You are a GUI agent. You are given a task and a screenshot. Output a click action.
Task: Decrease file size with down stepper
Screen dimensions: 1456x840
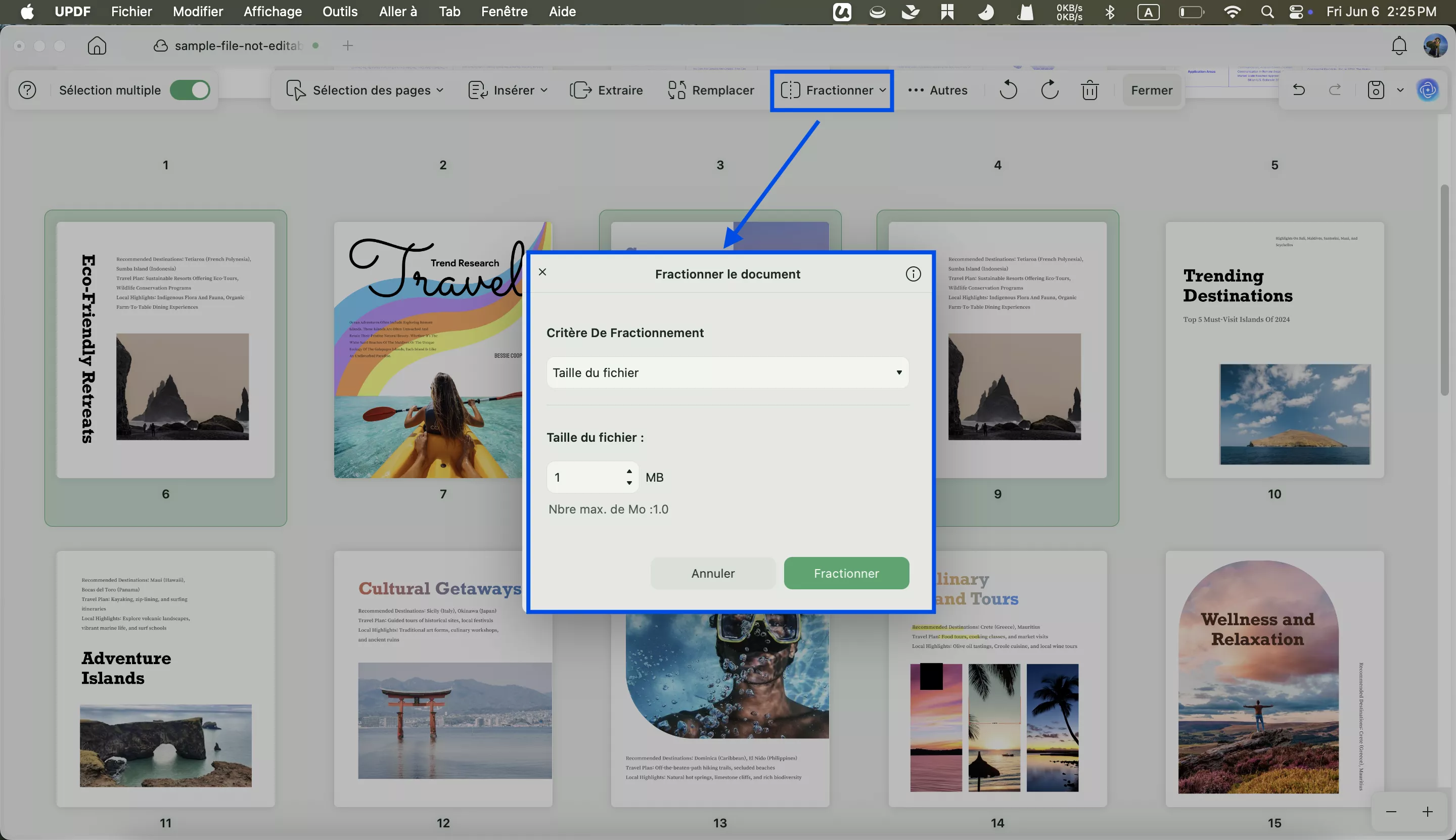tap(629, 483)
